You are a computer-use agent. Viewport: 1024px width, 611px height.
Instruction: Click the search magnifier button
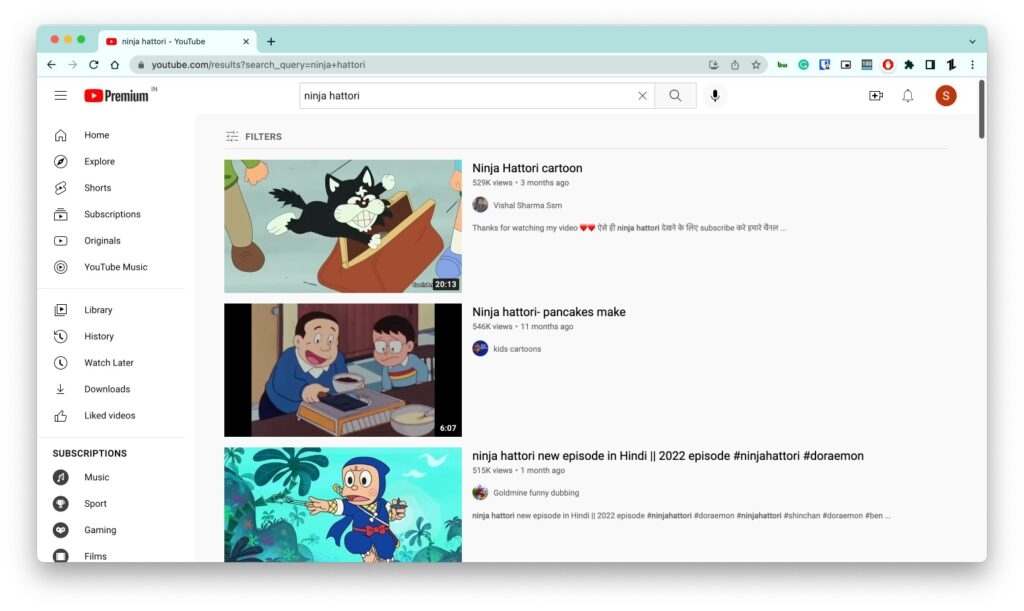pyautogui.click(x=675, y=96)
